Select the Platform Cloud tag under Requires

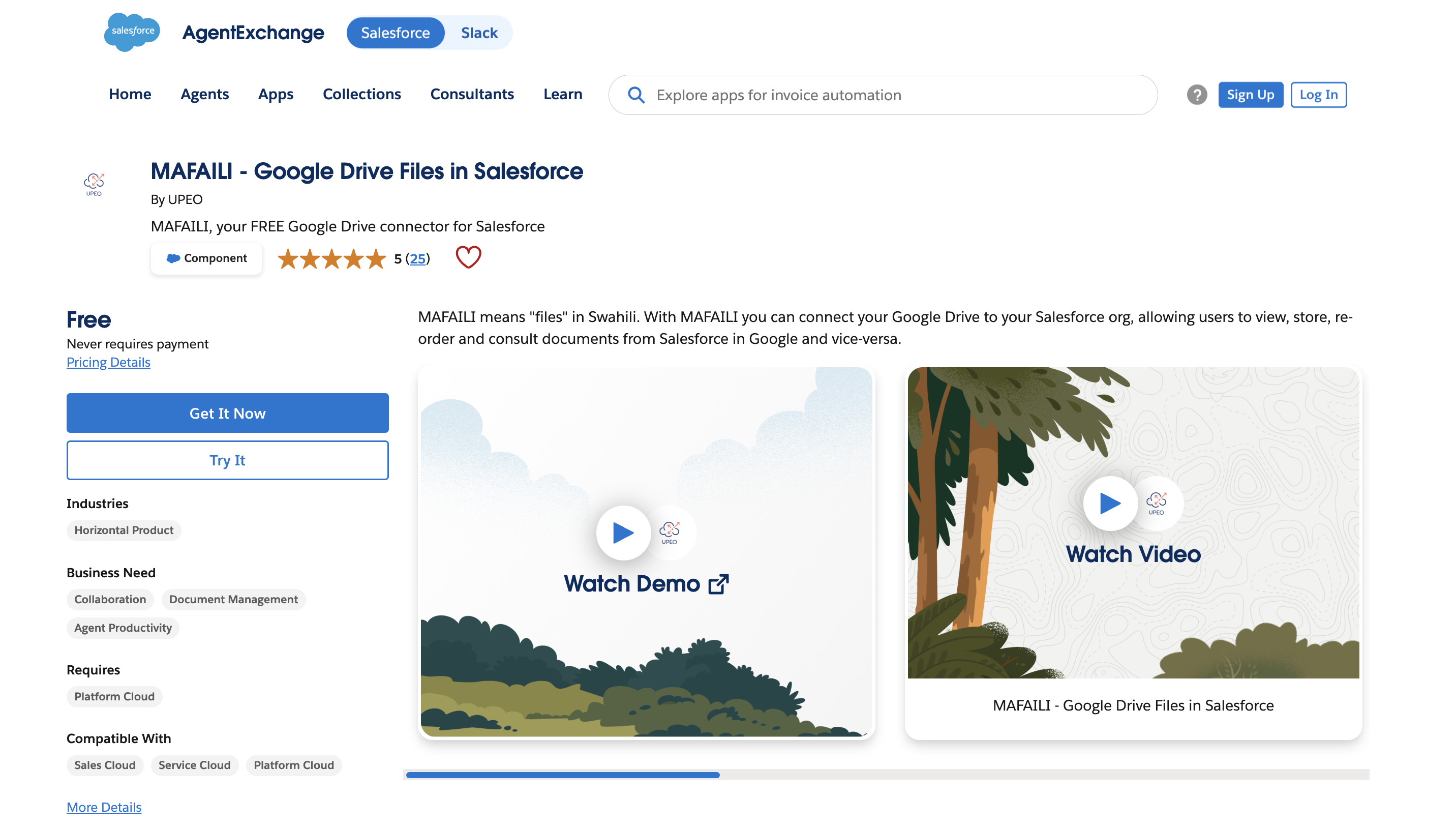(114, 697)
